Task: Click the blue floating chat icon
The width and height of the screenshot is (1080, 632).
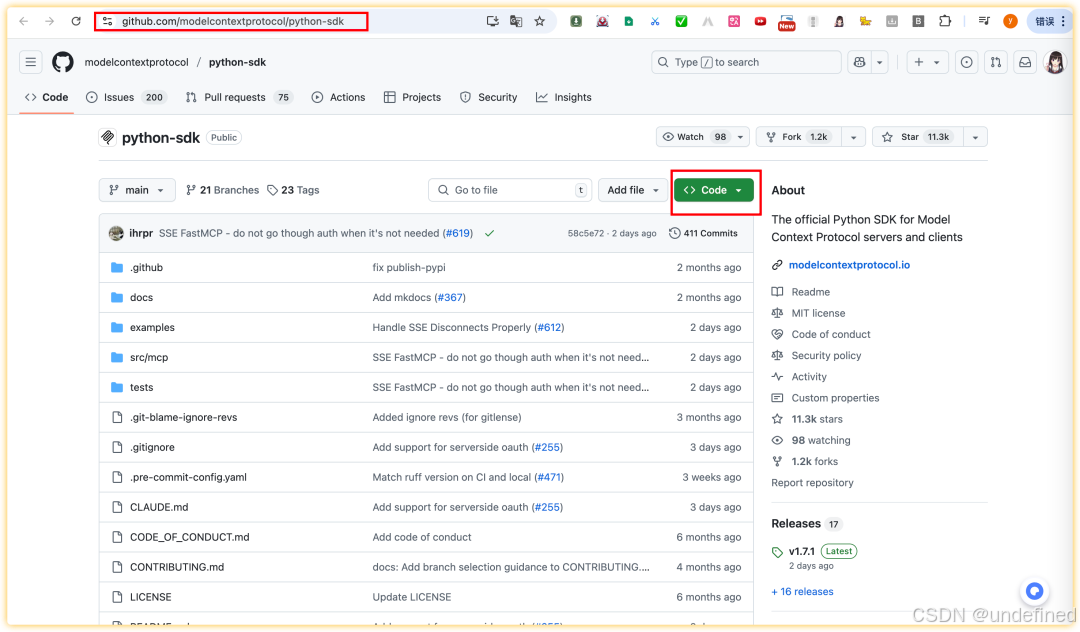Action: click(x=1035, y=591)
